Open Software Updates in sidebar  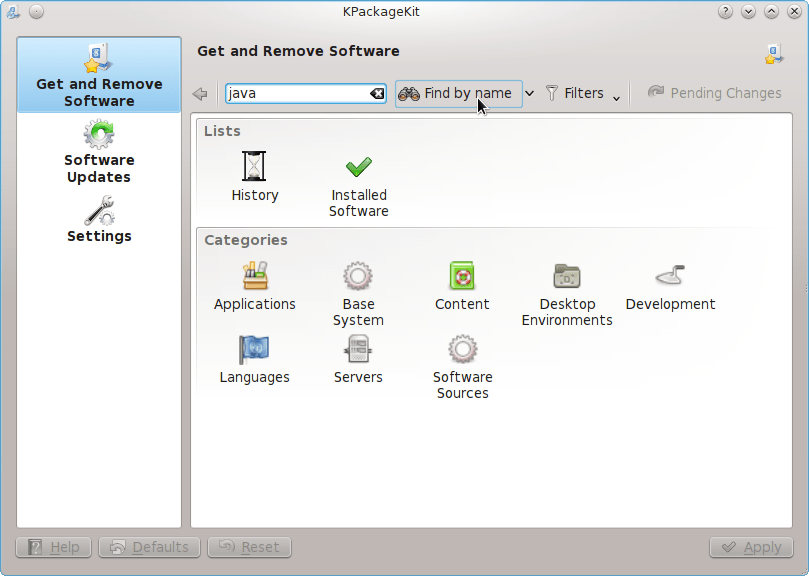[x=99, y=152]
